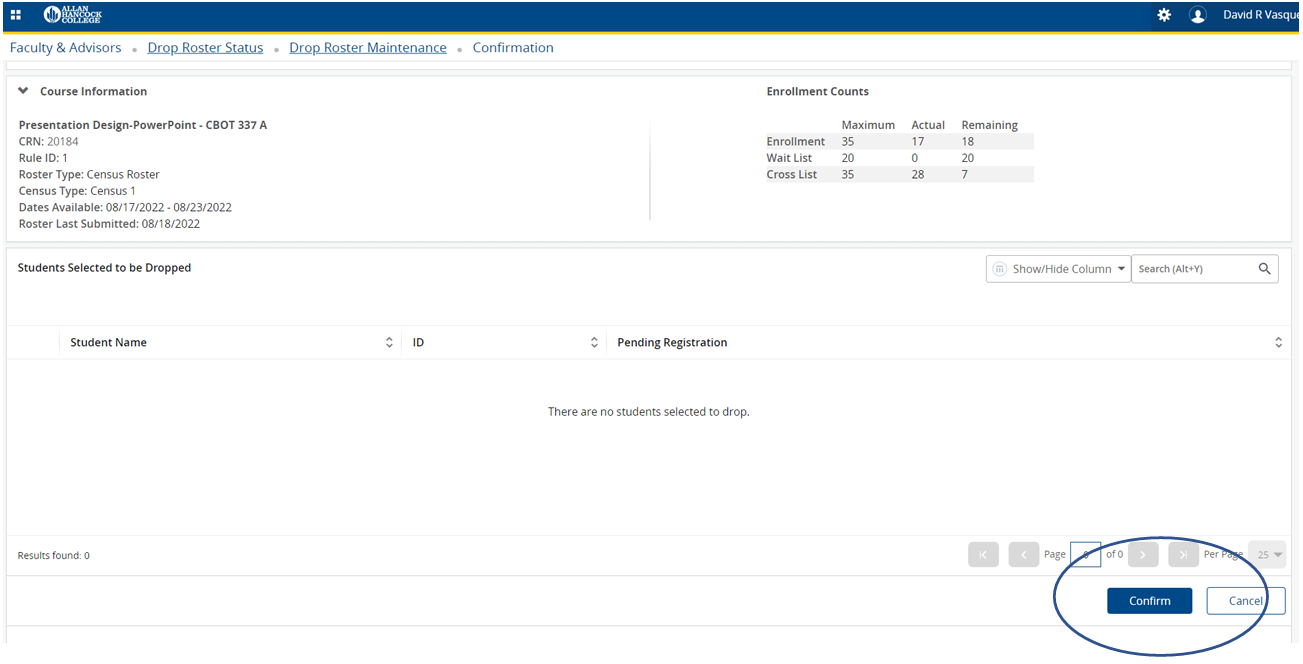Image resolution: width=1303 pixels, height=664 pixels.
Task: Open the Per Page dropdown
Action: 1267,555
